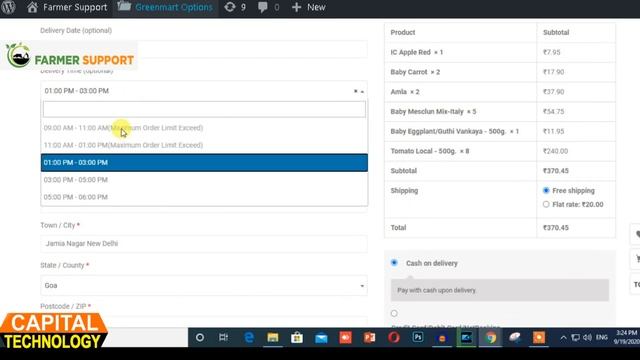Open Cortana search circle on taskbar

point(200,338)
